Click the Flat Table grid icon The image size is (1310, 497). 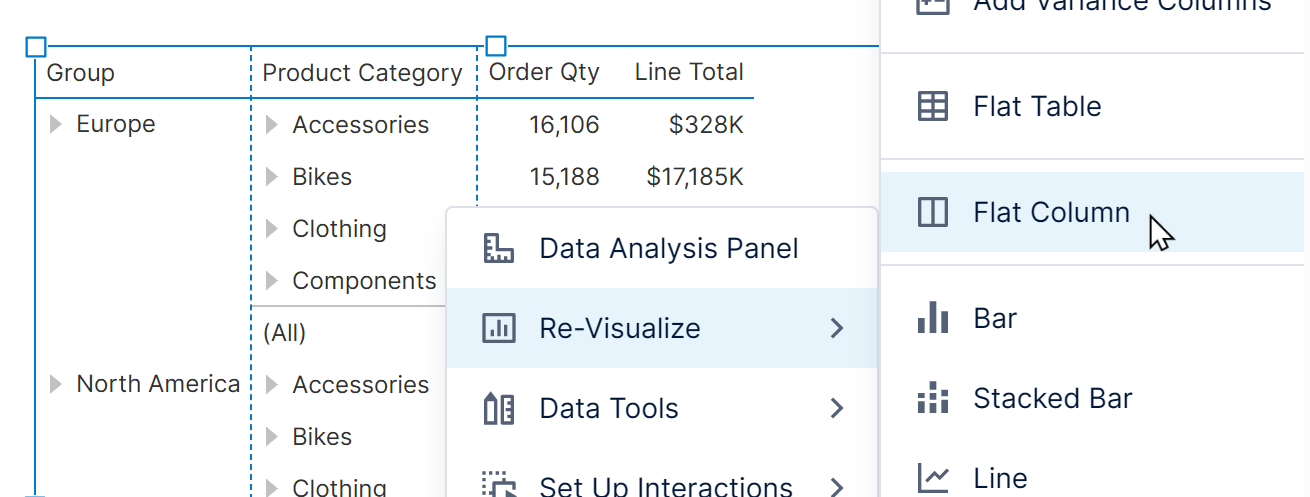tap(933, 107)
